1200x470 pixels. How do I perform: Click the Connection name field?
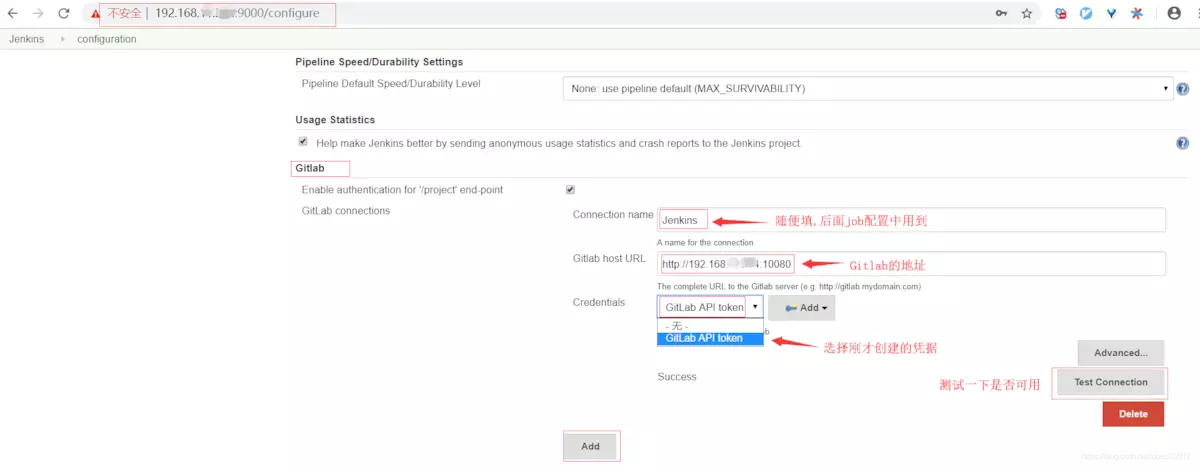tap(912, 220)
